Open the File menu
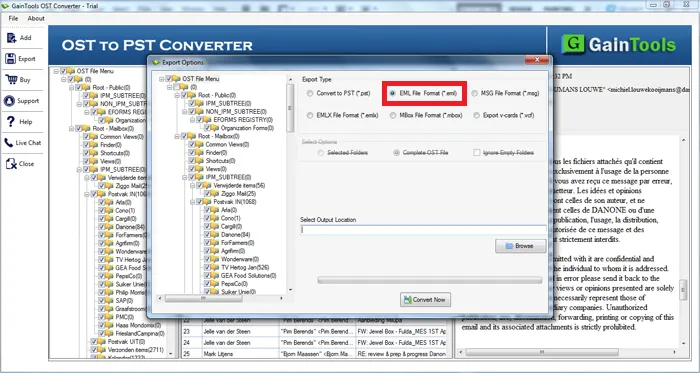700x373 pixels. click(13, 18)
